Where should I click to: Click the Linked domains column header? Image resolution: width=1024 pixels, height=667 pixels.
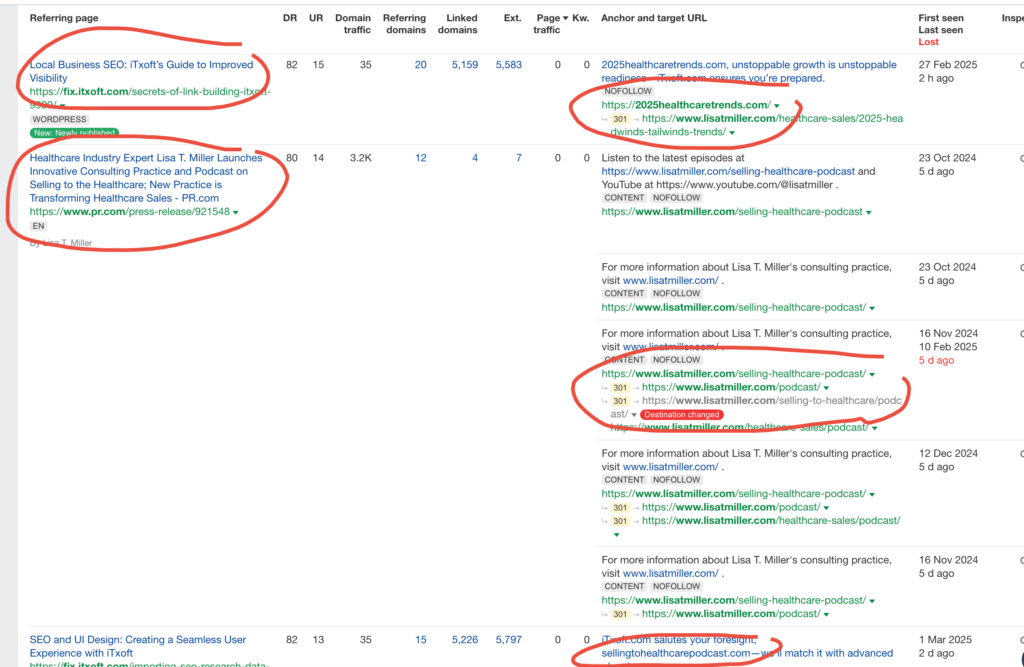pyautogui.click(x=458, y=24)
